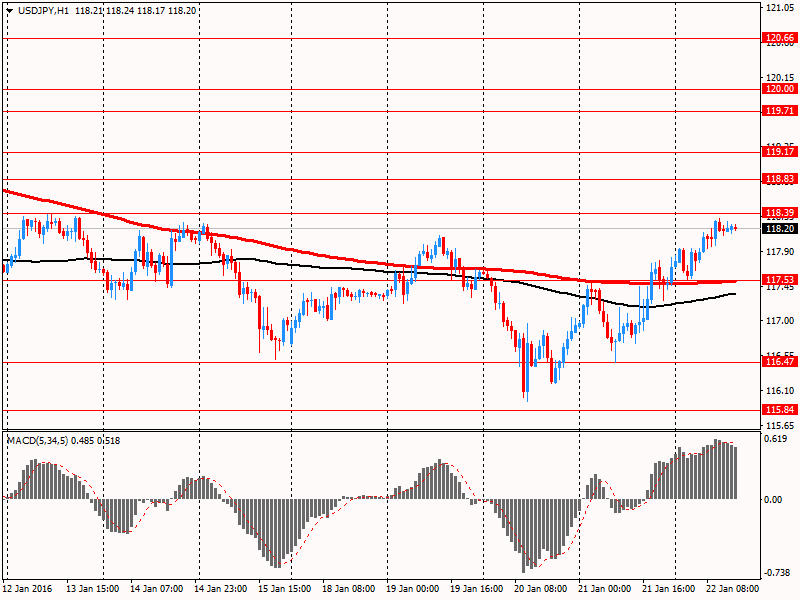Select the 20 Jan 08:00 time label
Viewport: 800px width, 600px height.
coord(543,589)
